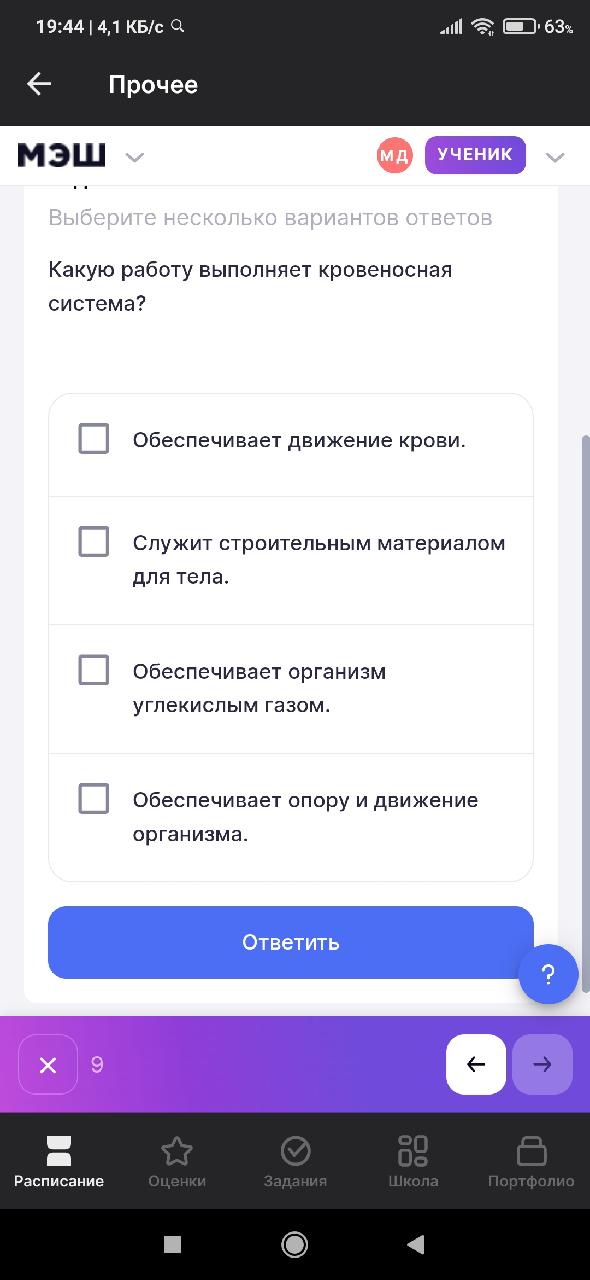Expand the chevron next to МЭШ logo
The height and width of the screenshot is (1280, 590).
click(x=135, y=157)
